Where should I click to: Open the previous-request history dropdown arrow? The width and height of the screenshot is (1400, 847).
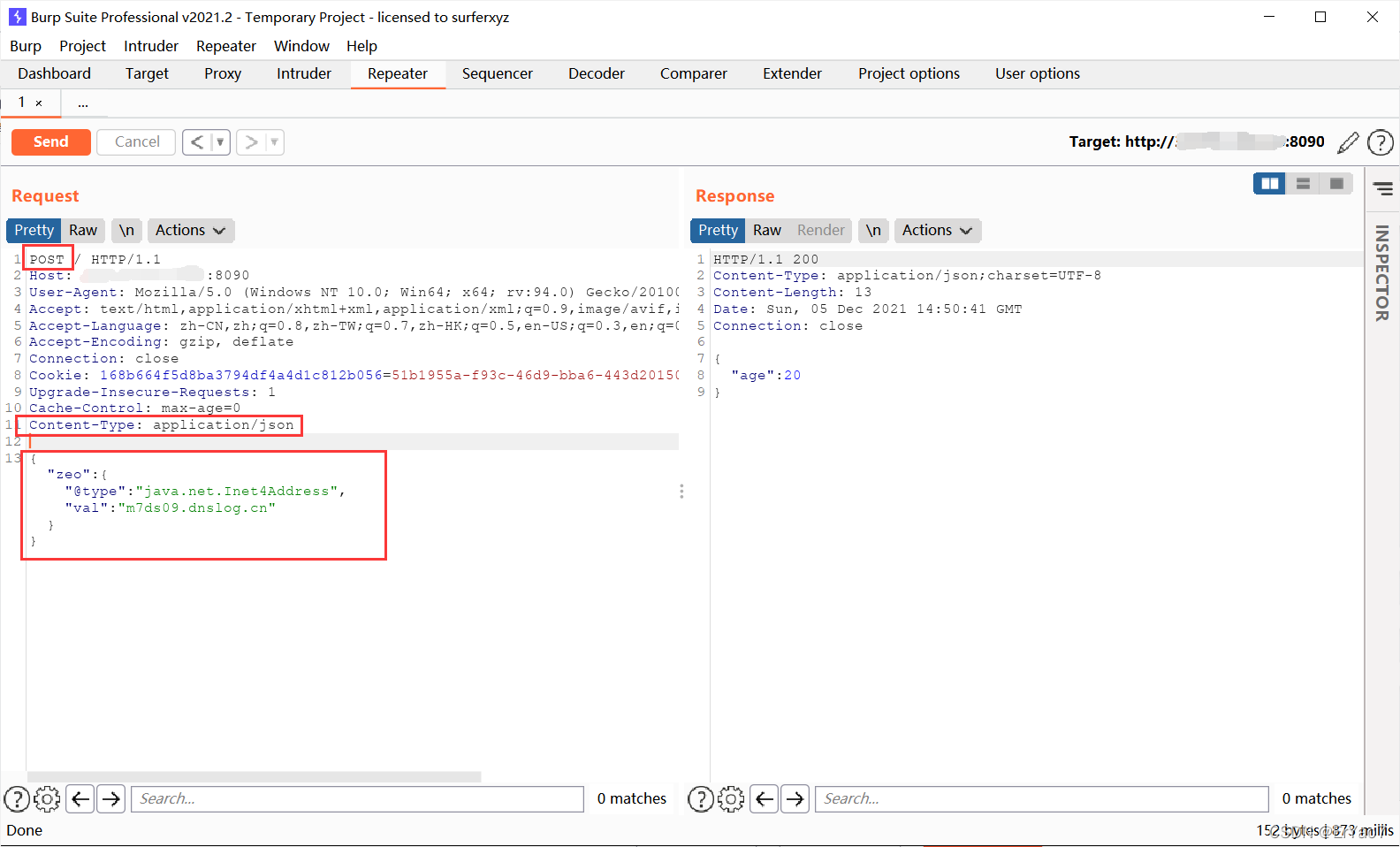pyautogui.click(x=220, y=141)
